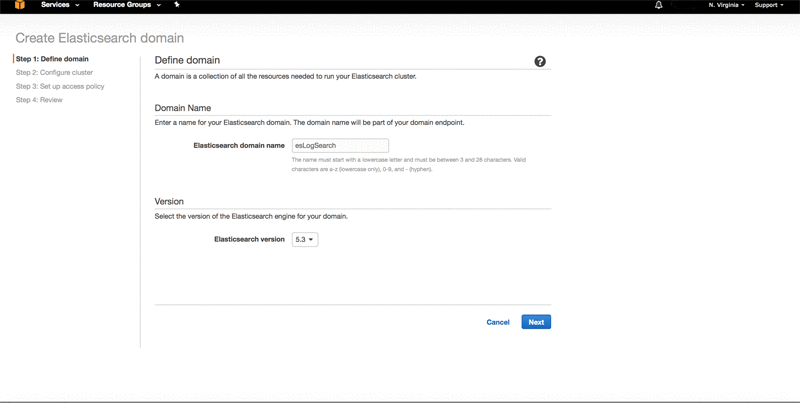Image resolution: width=800 pixels, height=403 pixels.
Task: Open the Resource Groups menu
Action: [127, 5]
